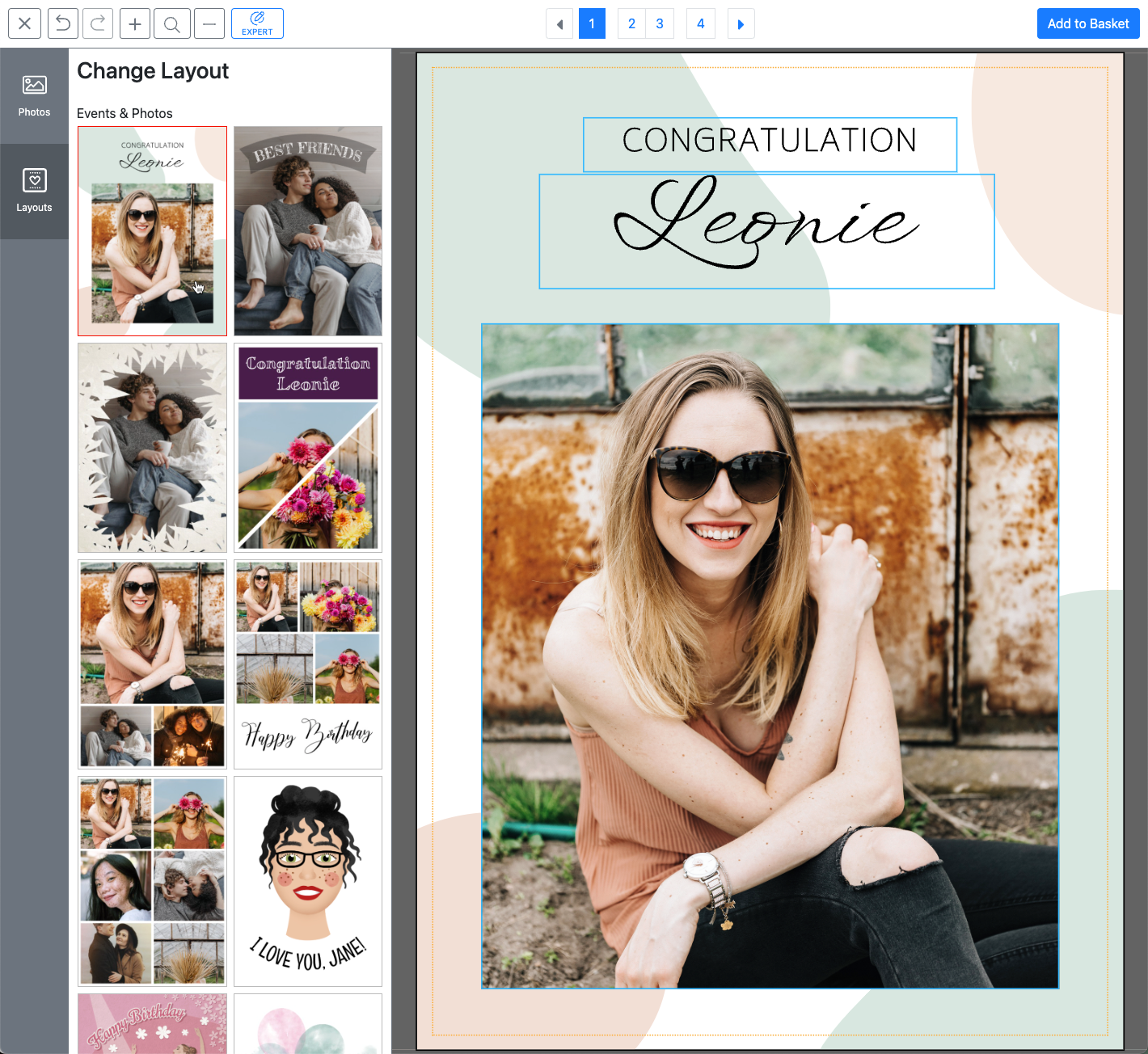This screenshot has width=1148, height=1054.
Task: Pick the three-photo collage layout
Action: (152, 664)
